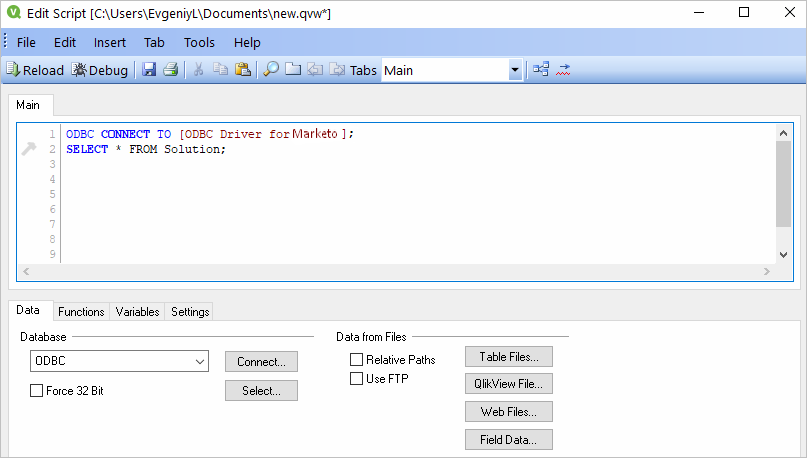Switch to the Variables tab

[x=137, y=312]
